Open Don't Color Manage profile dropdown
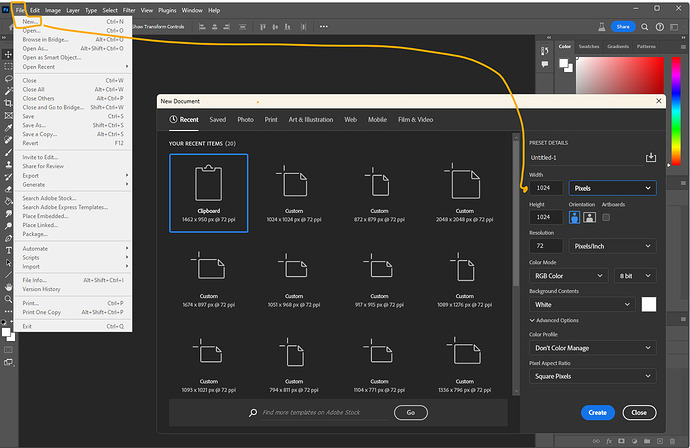The height and width of the screenshot is (448, 690). click(x=592, y=348)
